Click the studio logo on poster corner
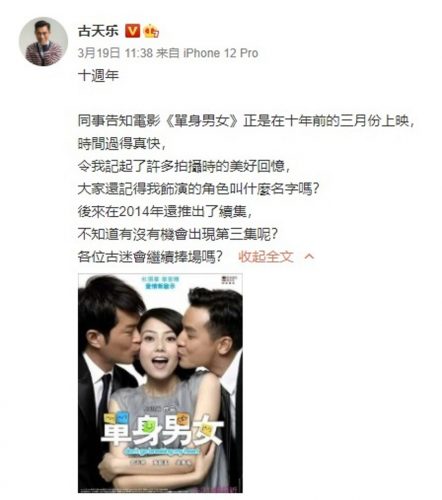The height and width of the screenshot is (500, 442). [229, 279]
